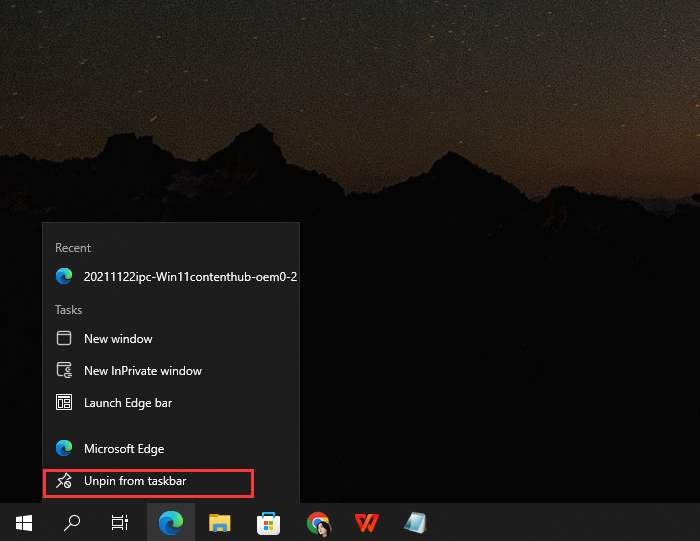
Task: Launch WPS Office from the taskbar
Action: [x=366, y=522]
